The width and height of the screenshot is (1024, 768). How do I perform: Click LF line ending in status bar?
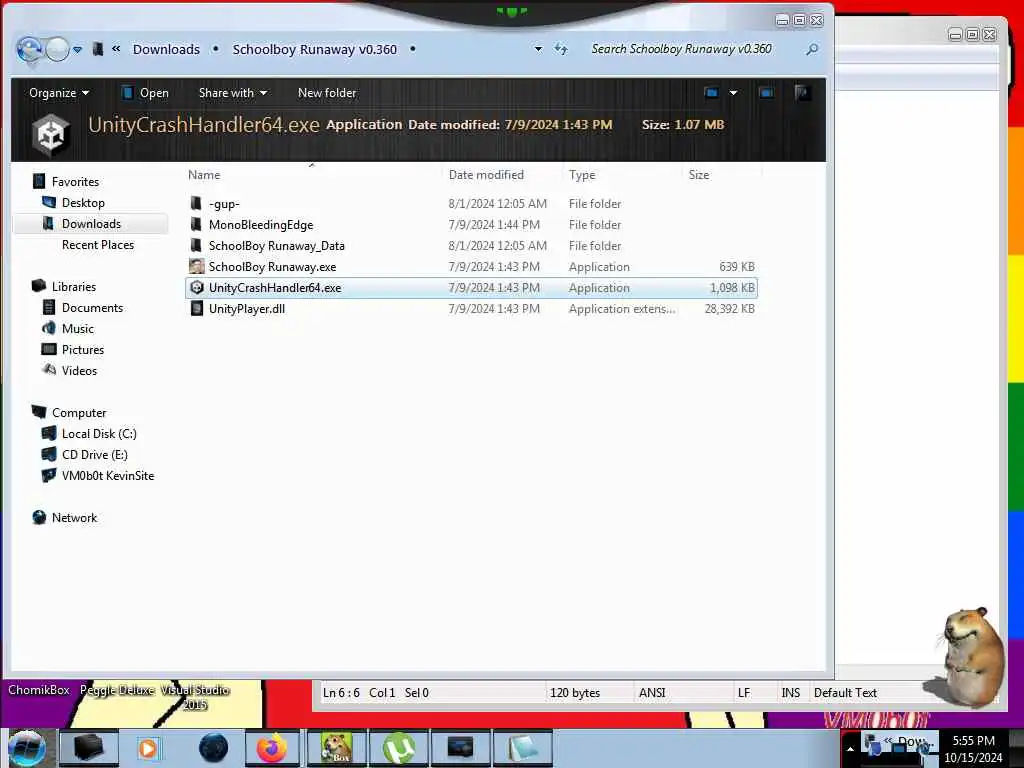(x=744, y=693)
